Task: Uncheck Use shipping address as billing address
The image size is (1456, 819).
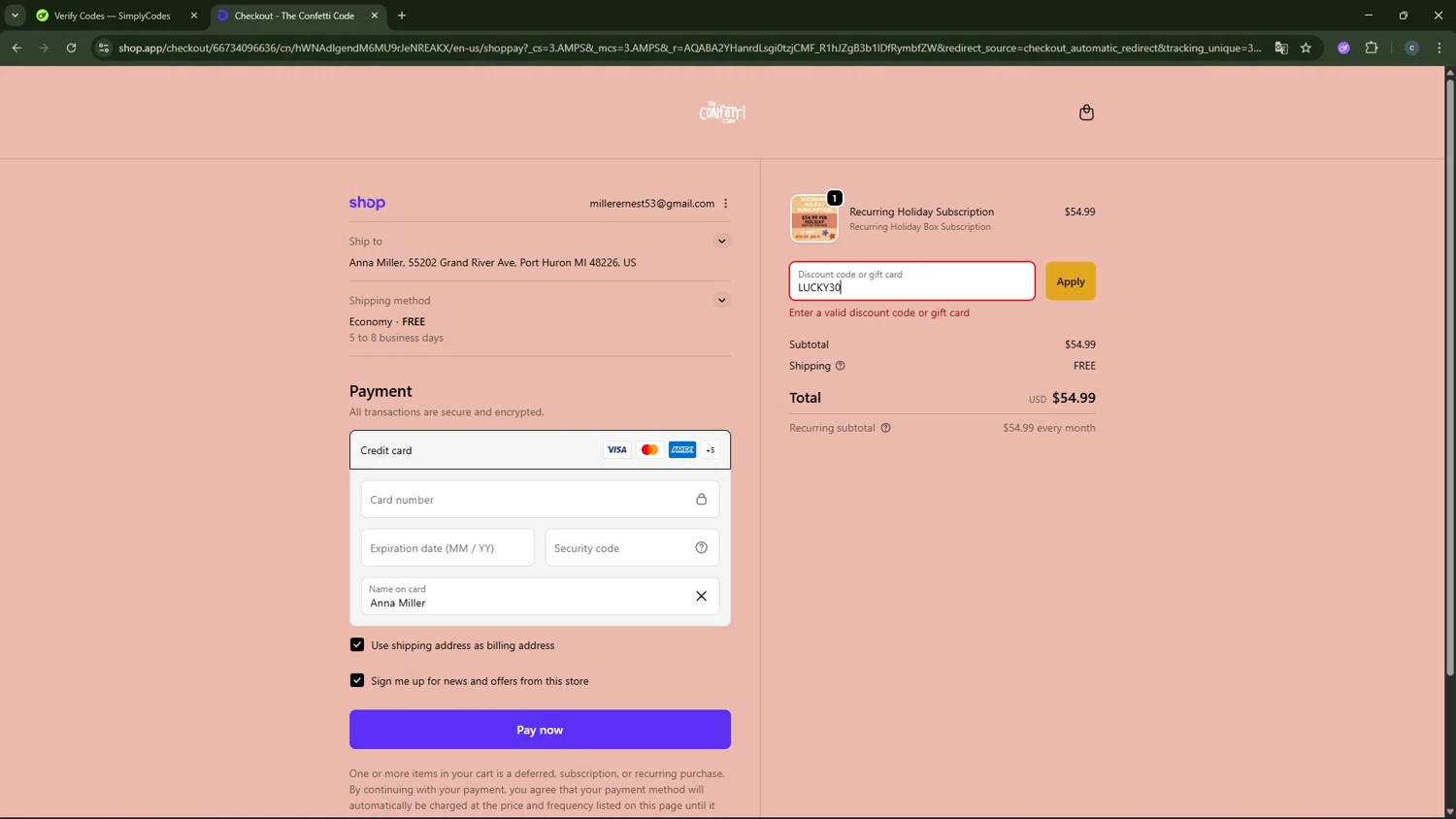Action: pos(357,645)
